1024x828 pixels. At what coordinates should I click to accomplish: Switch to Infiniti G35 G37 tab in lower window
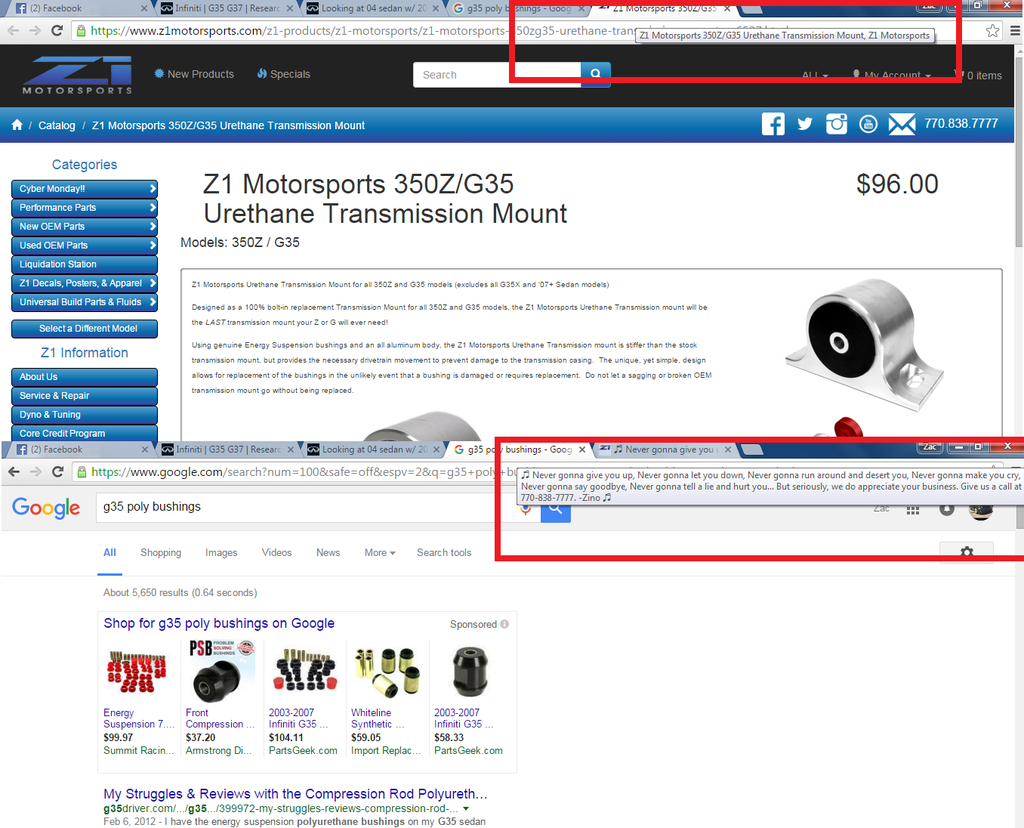tap(227, 449)
